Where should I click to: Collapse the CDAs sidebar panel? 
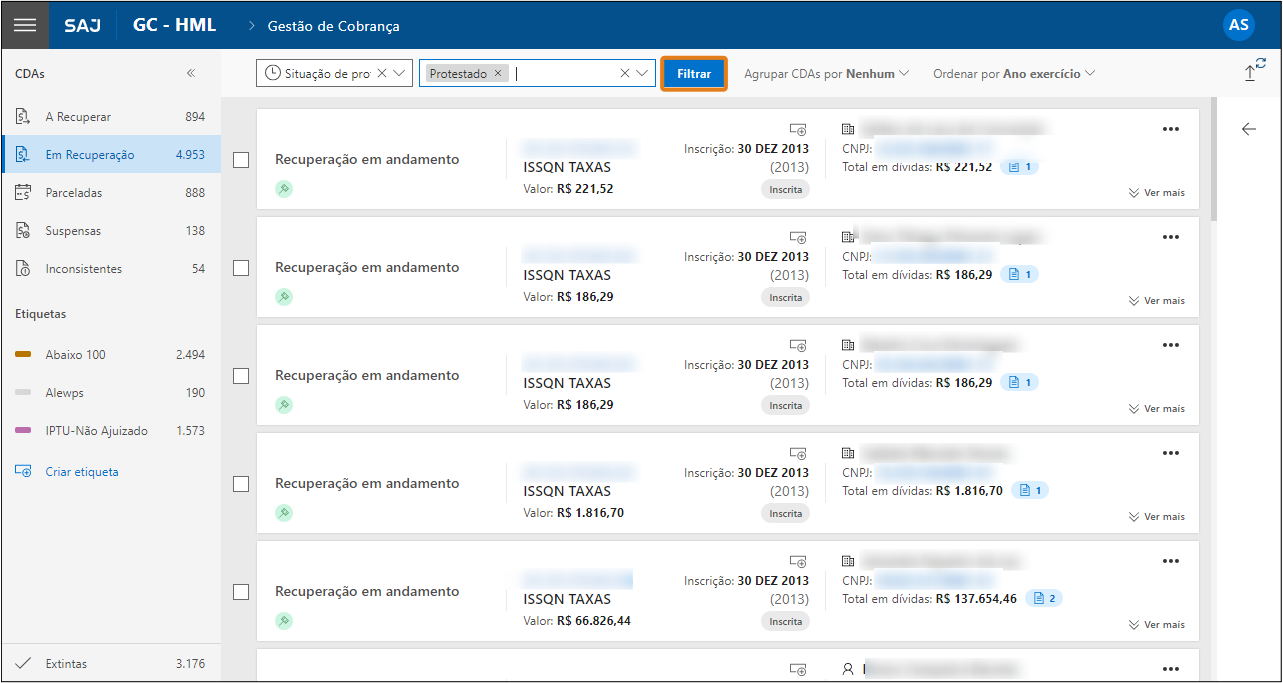point(191,73)
